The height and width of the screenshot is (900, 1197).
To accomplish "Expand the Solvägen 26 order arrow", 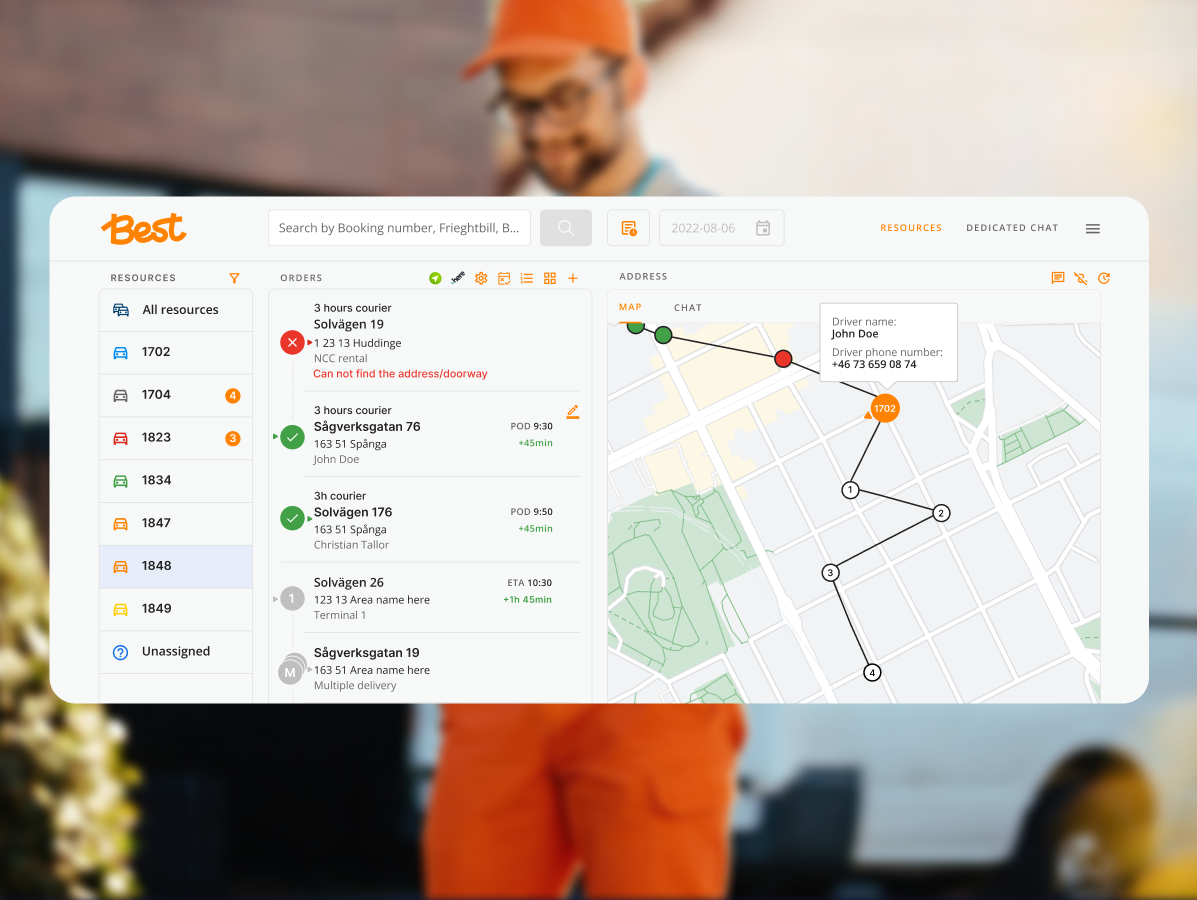I will (276, 599).
